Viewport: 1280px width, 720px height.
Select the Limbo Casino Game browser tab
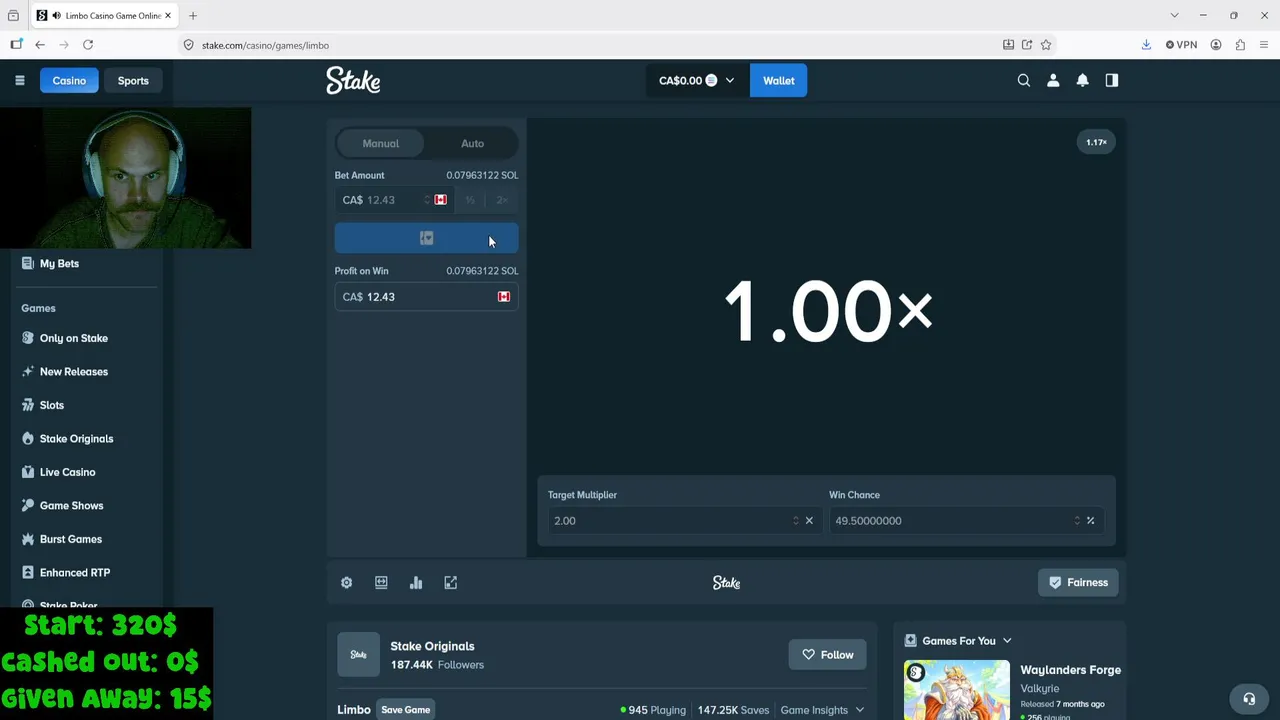[105, 16]
